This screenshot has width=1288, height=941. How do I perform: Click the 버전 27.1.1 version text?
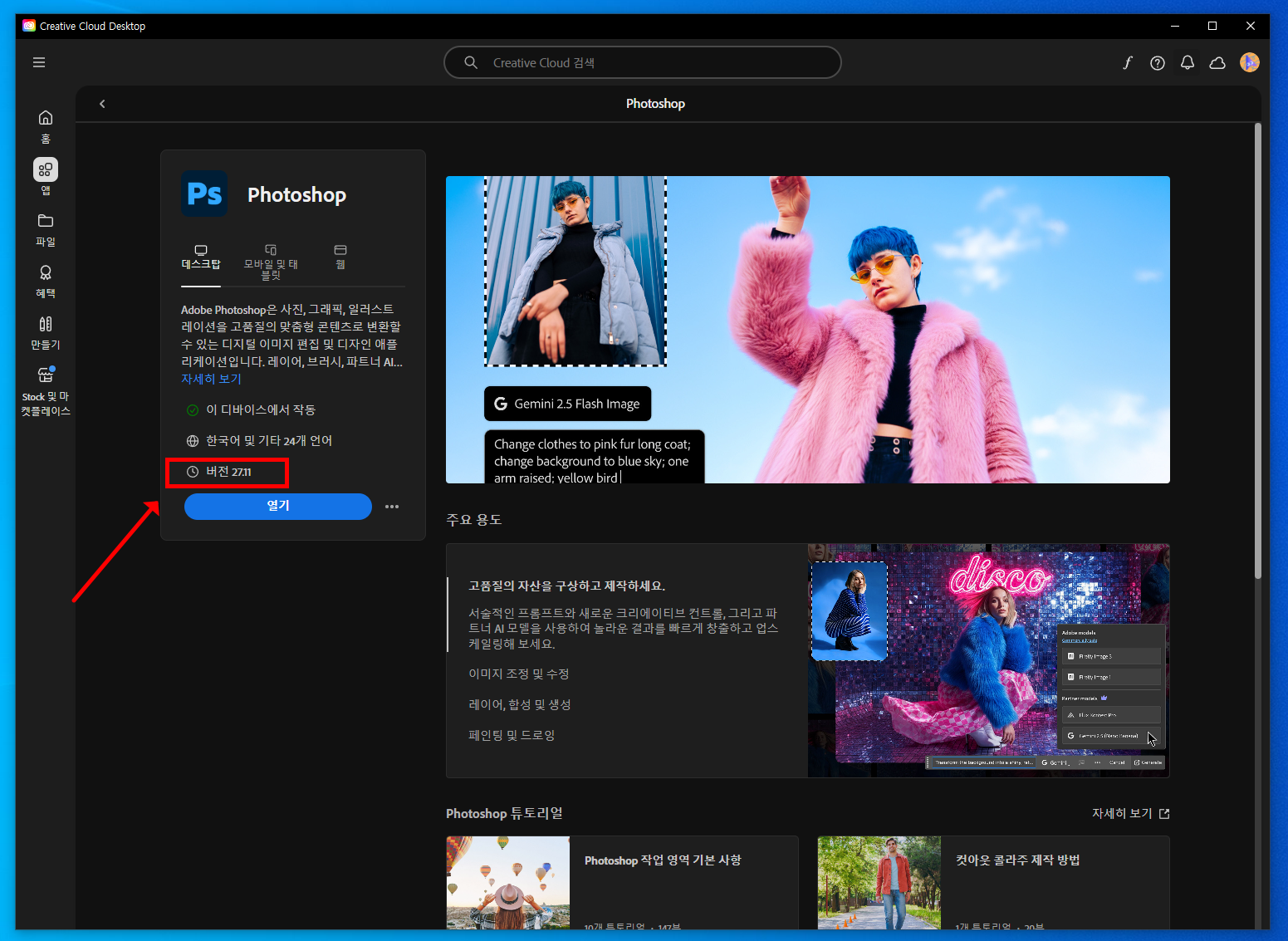point(228,472)
